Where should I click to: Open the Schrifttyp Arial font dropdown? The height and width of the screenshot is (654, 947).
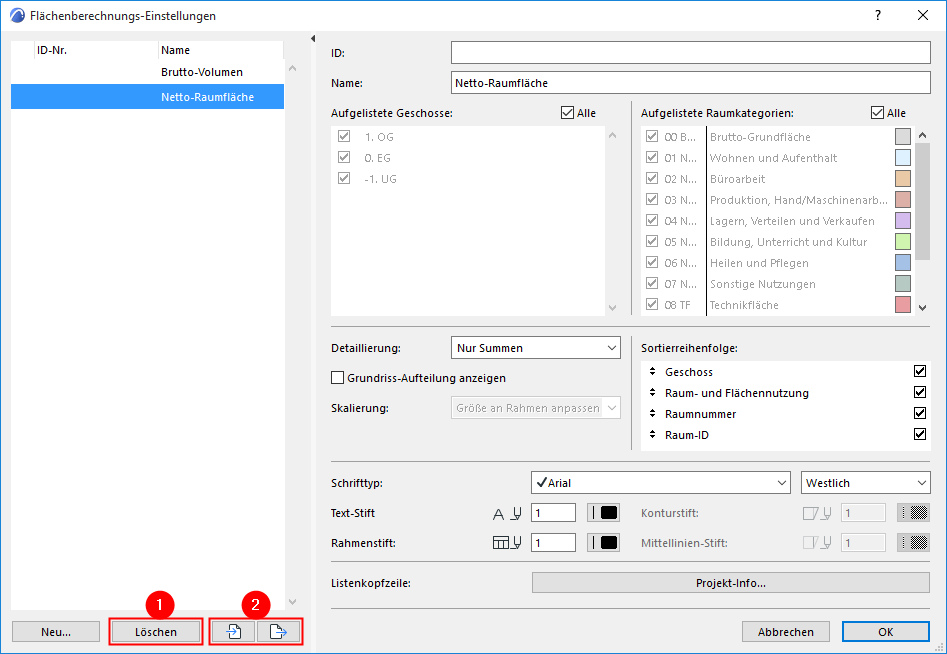[x=661, y=482]
